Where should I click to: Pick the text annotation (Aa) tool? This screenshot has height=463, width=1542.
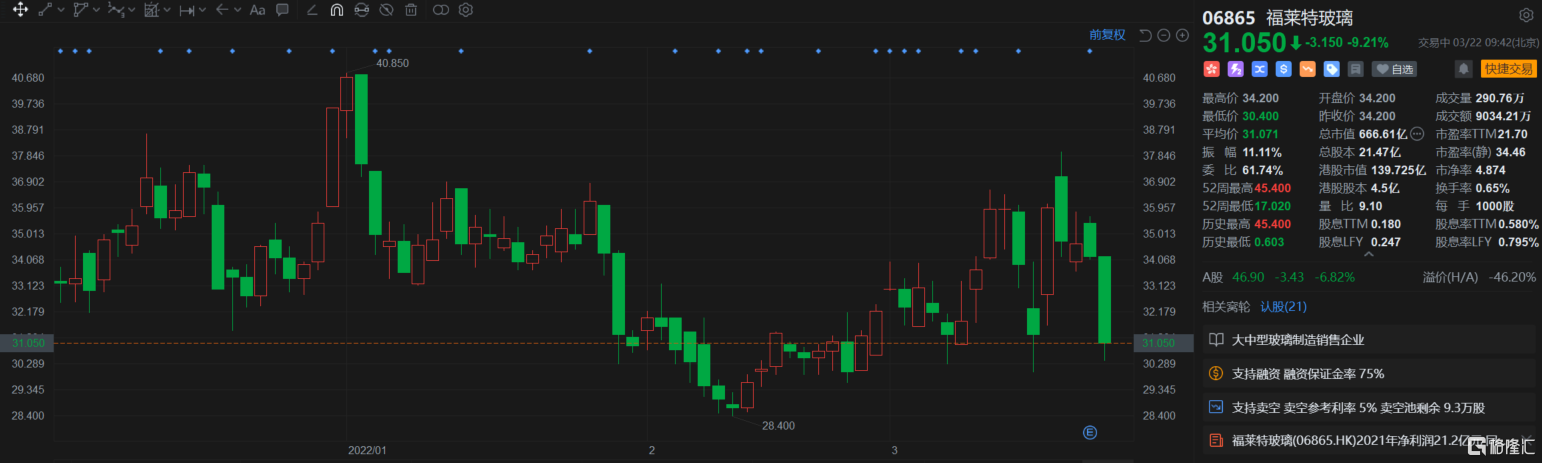coord(257,10)
